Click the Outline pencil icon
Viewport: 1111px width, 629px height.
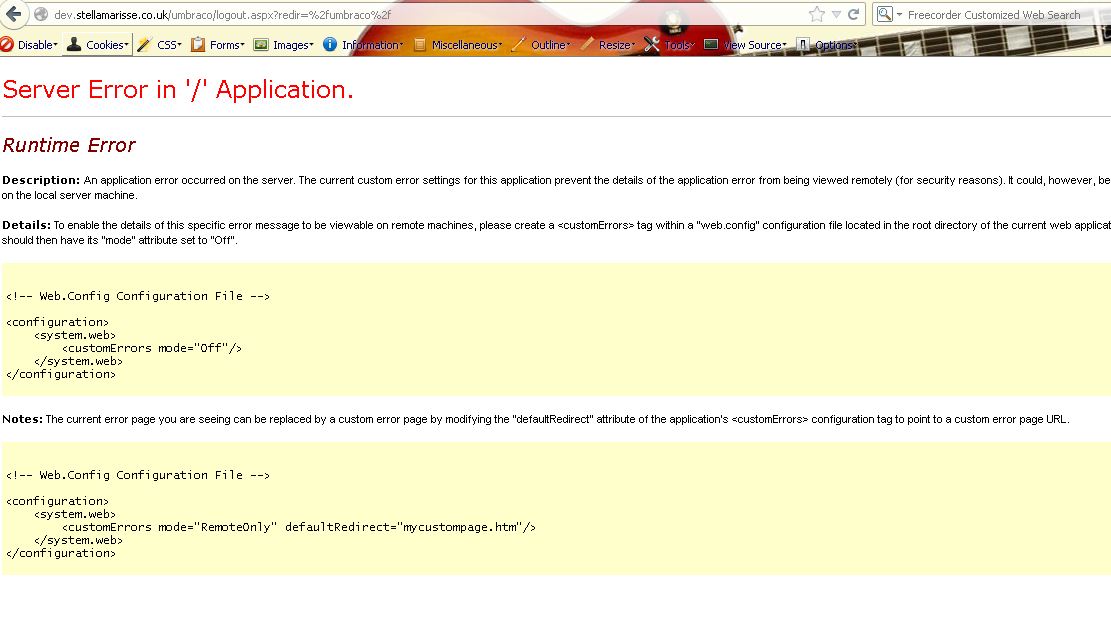coord(519,45)
